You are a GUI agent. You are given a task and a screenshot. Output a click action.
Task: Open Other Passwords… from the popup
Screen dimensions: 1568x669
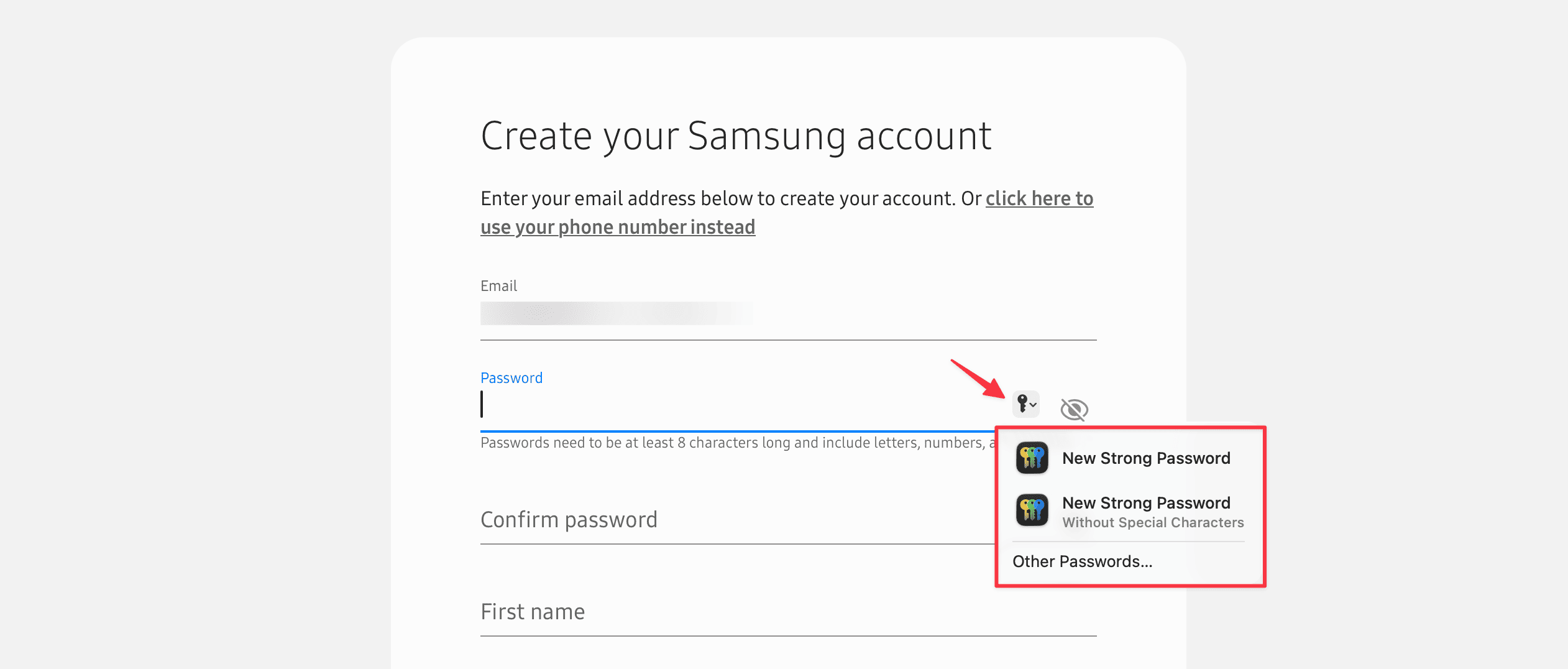[1082, 561]
